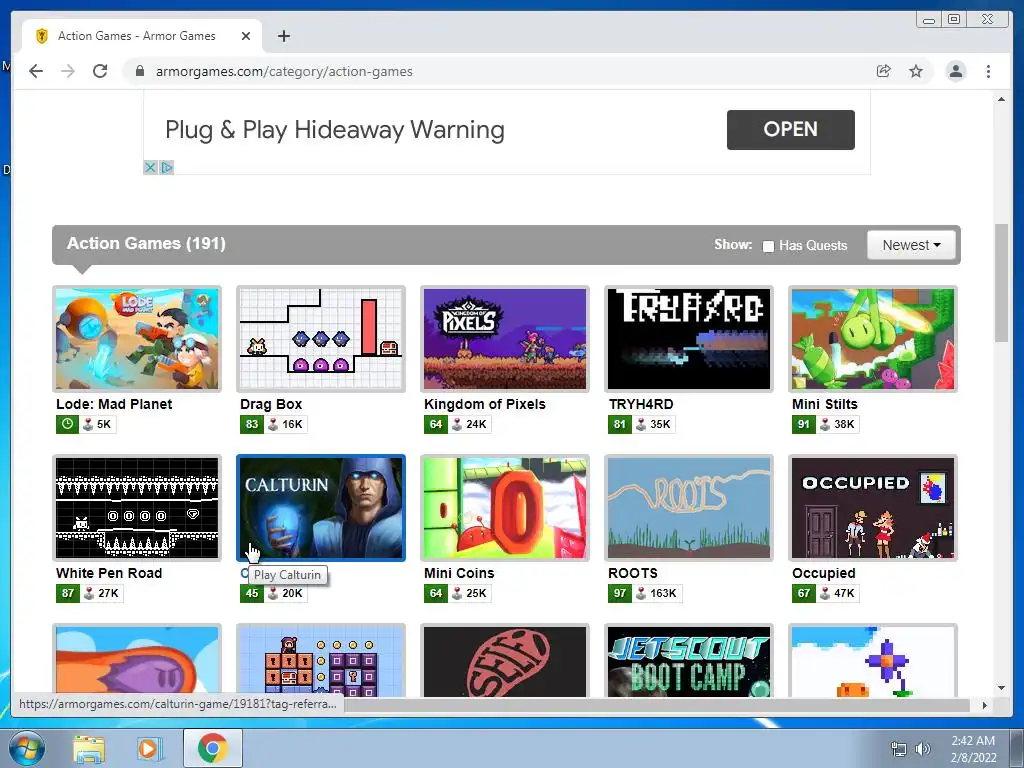Image resolution: width=1024 pixels, height=768 pixels.
Task: Open Occupied game thumbnail
Action: [x=872, y=508]
